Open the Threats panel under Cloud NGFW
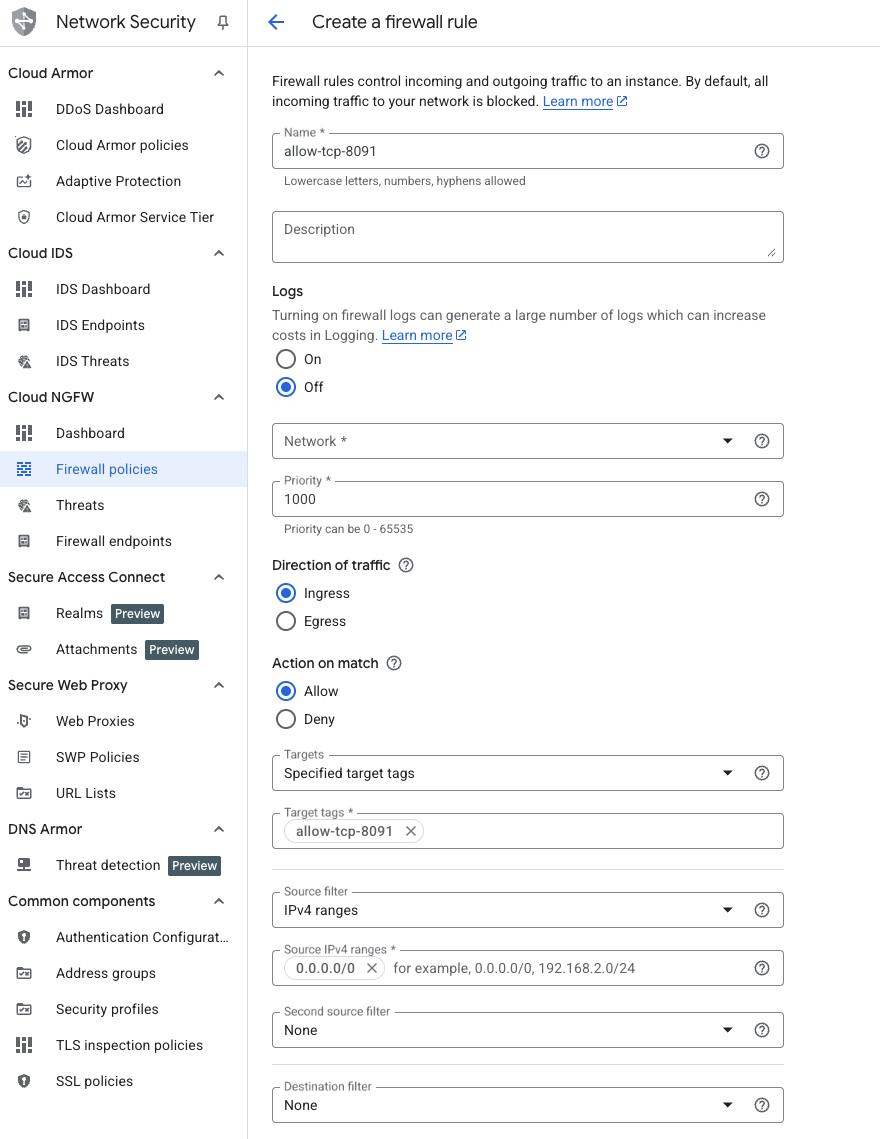Screen dimensions: 880x1139 [80, 505]
